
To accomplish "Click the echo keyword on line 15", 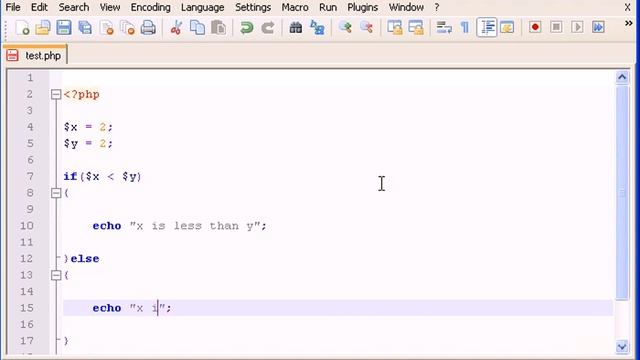I will 107,308.
